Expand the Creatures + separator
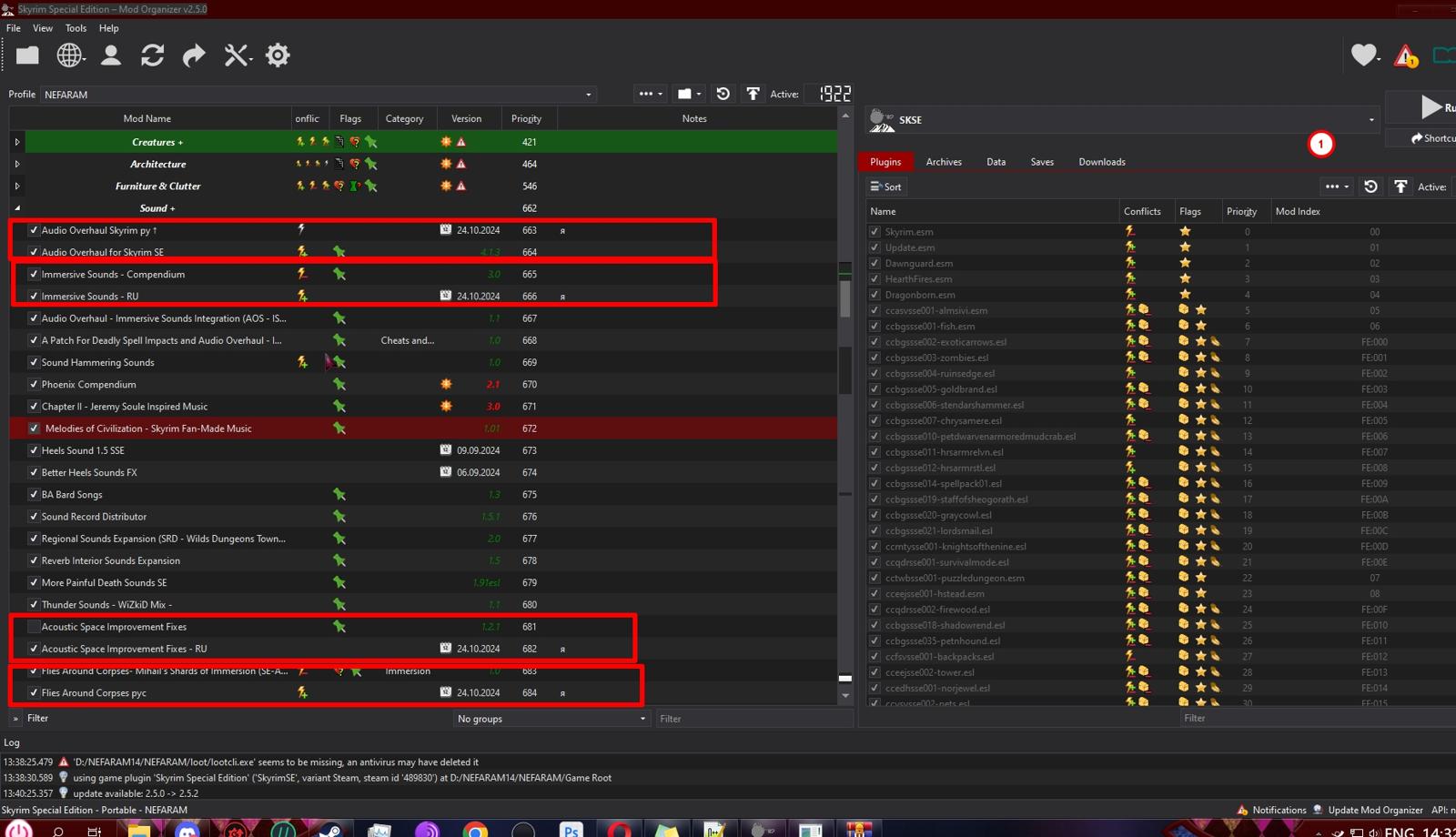Image resolution: width=1456 pixels, height=837 pixels. 17,142
